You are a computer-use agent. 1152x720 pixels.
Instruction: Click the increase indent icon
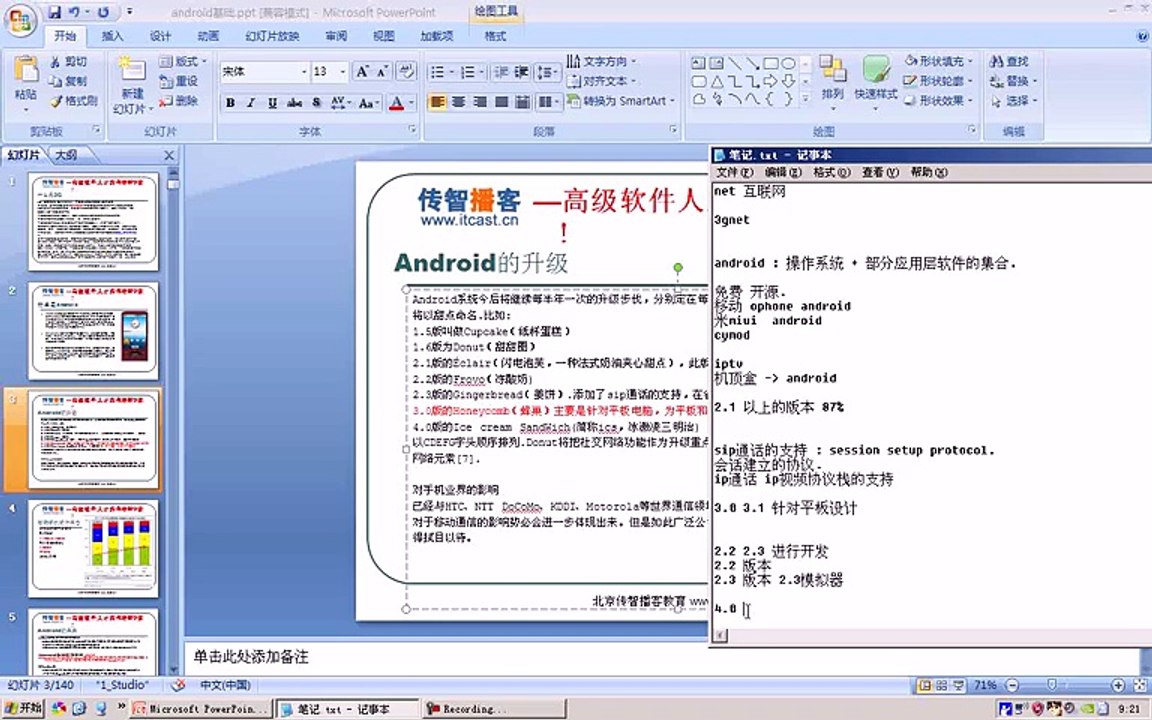tap(522, 71)
